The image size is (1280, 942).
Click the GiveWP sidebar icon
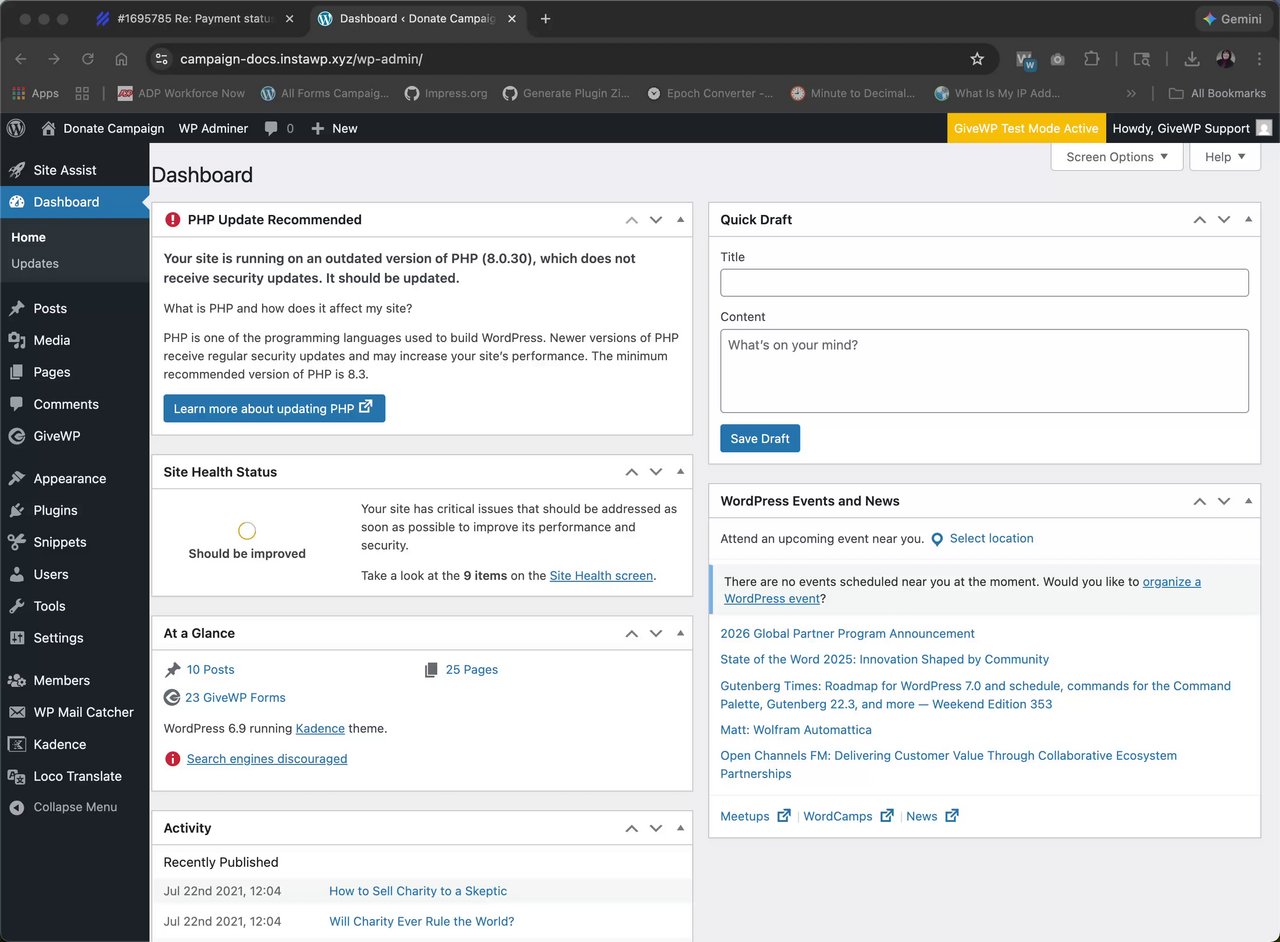[x=16, y=436]
